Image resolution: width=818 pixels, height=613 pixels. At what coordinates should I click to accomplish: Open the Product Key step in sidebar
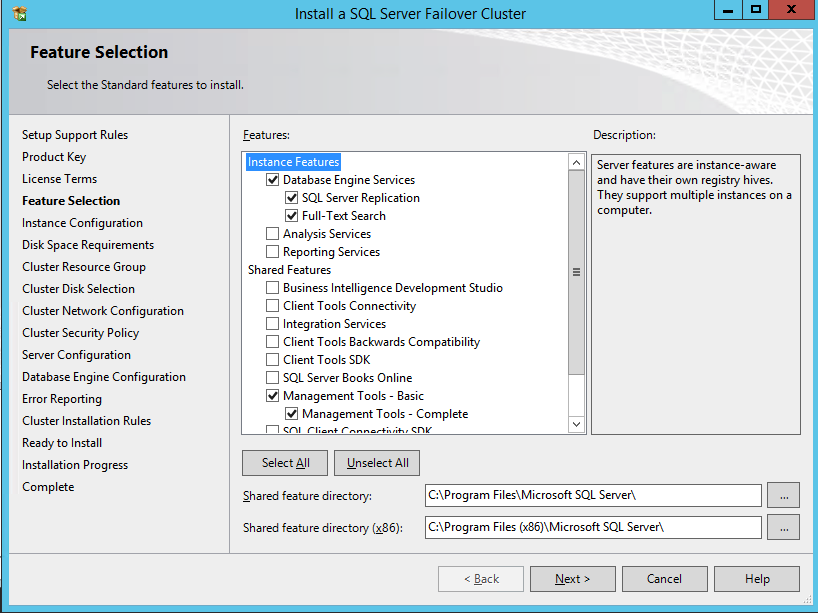[54, 157]
